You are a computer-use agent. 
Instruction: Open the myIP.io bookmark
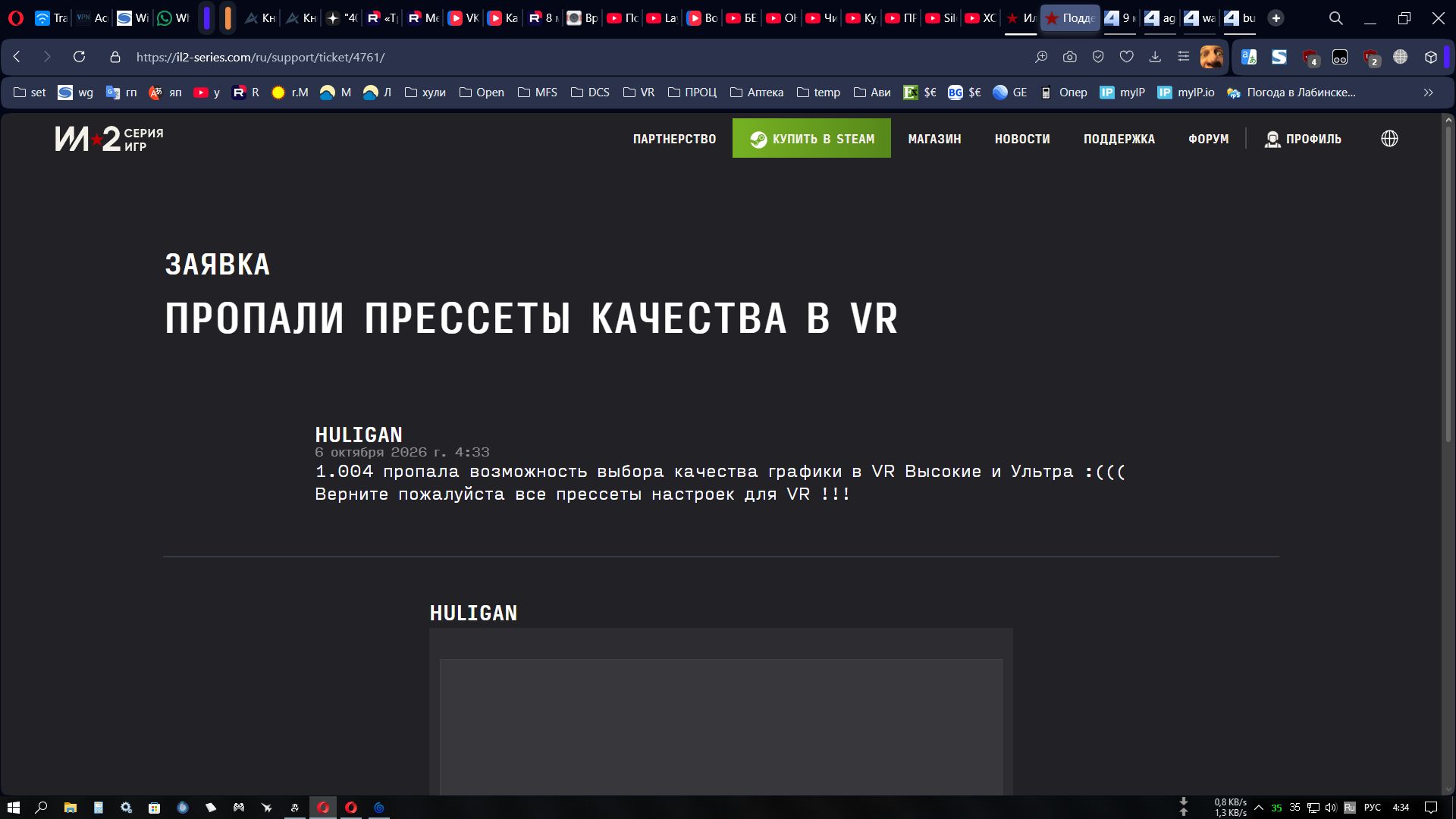tap(1186, 93)
